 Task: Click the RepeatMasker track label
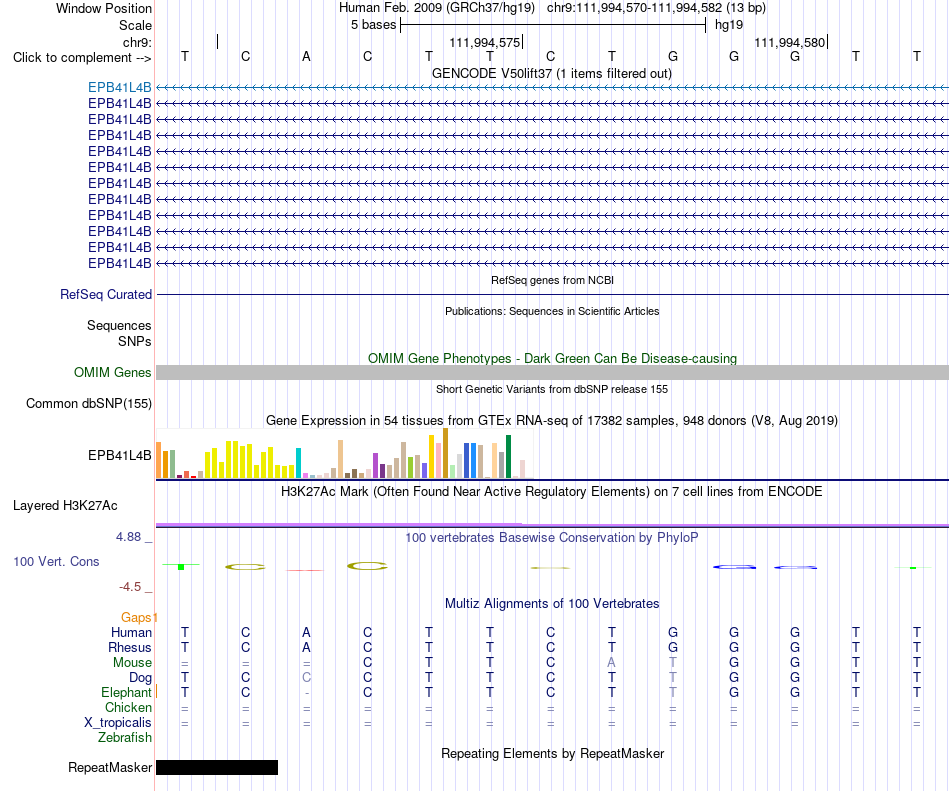[110, 767]
